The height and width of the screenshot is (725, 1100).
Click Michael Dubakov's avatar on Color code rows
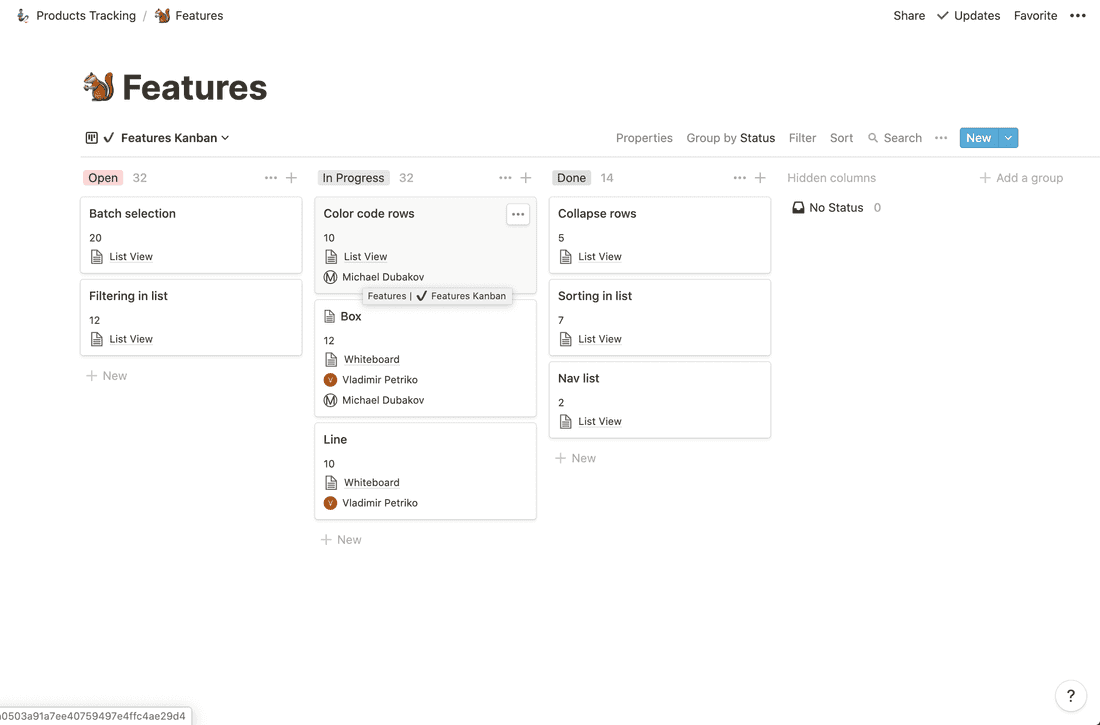click(x=330, y=277)
